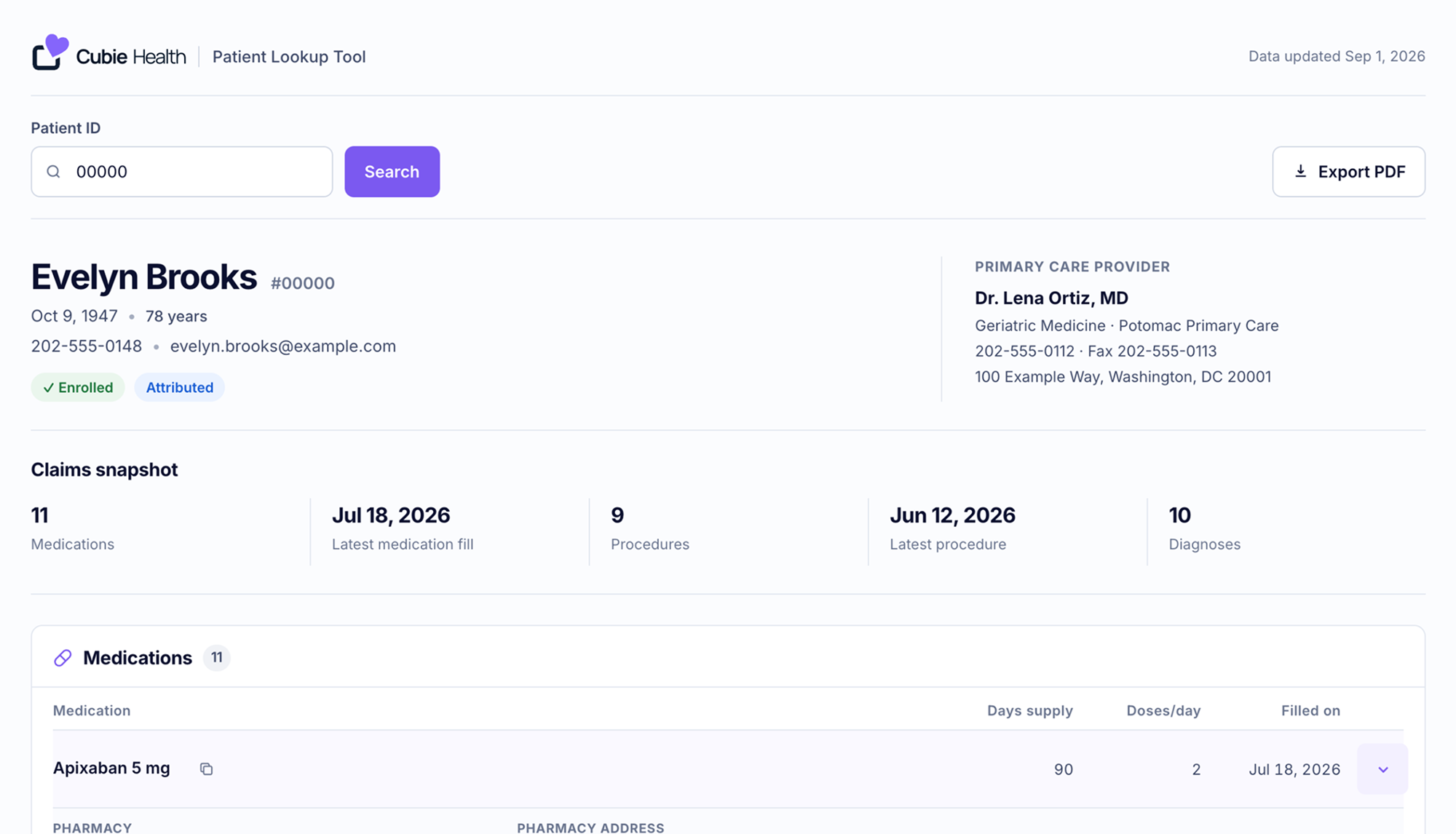Click the Latest procedure date Jun 12, 2026
The height and width of the screenshot is (834, 1456).
point(952,515)
